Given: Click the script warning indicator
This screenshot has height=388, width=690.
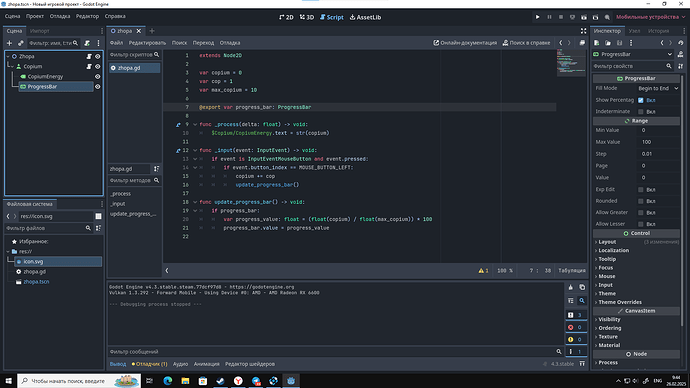Looking at the screenshot, I should 483,271.
